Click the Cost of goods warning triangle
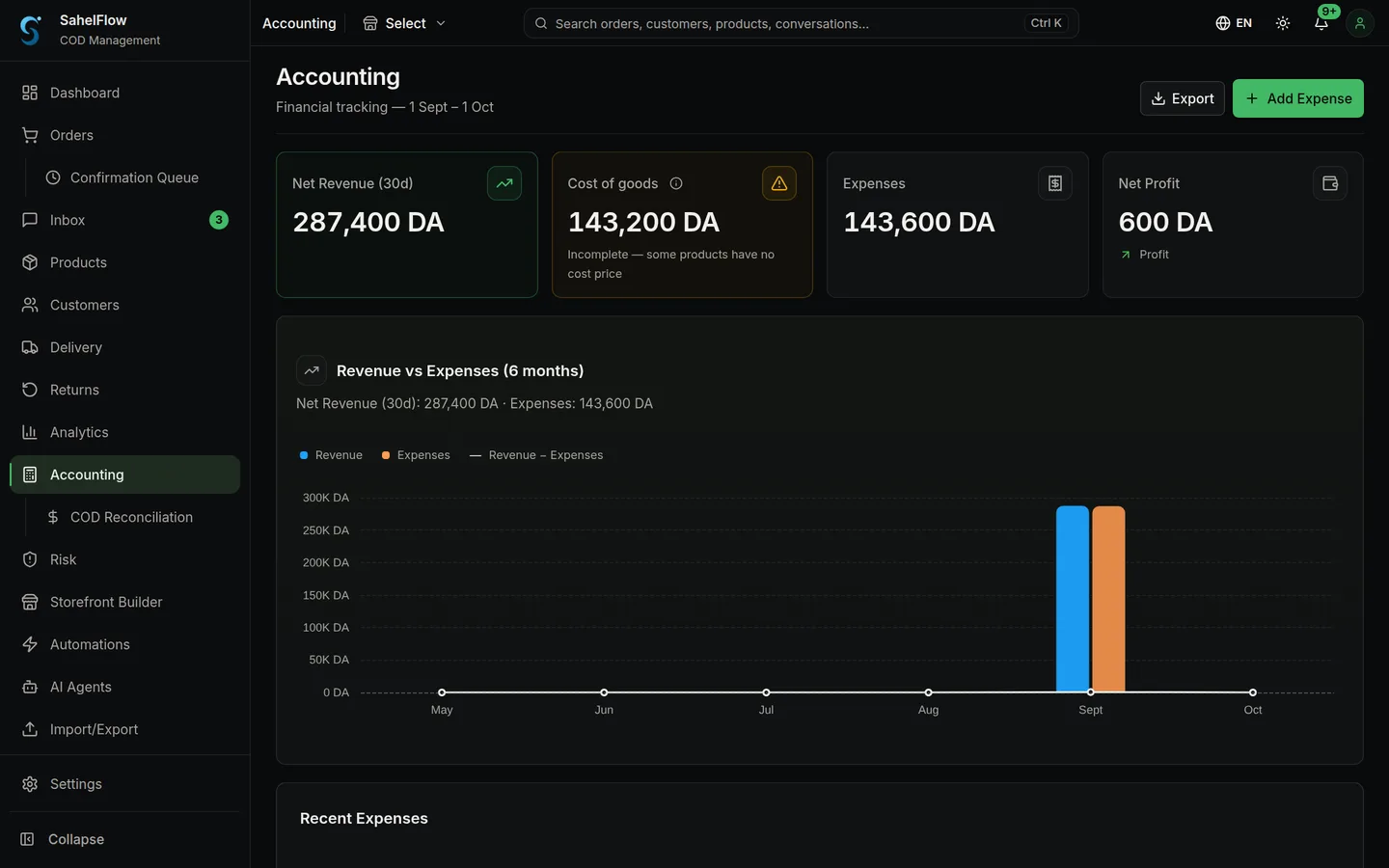Image resolution: width=1389 pixels, height=868 pixels. coord(779,183)
